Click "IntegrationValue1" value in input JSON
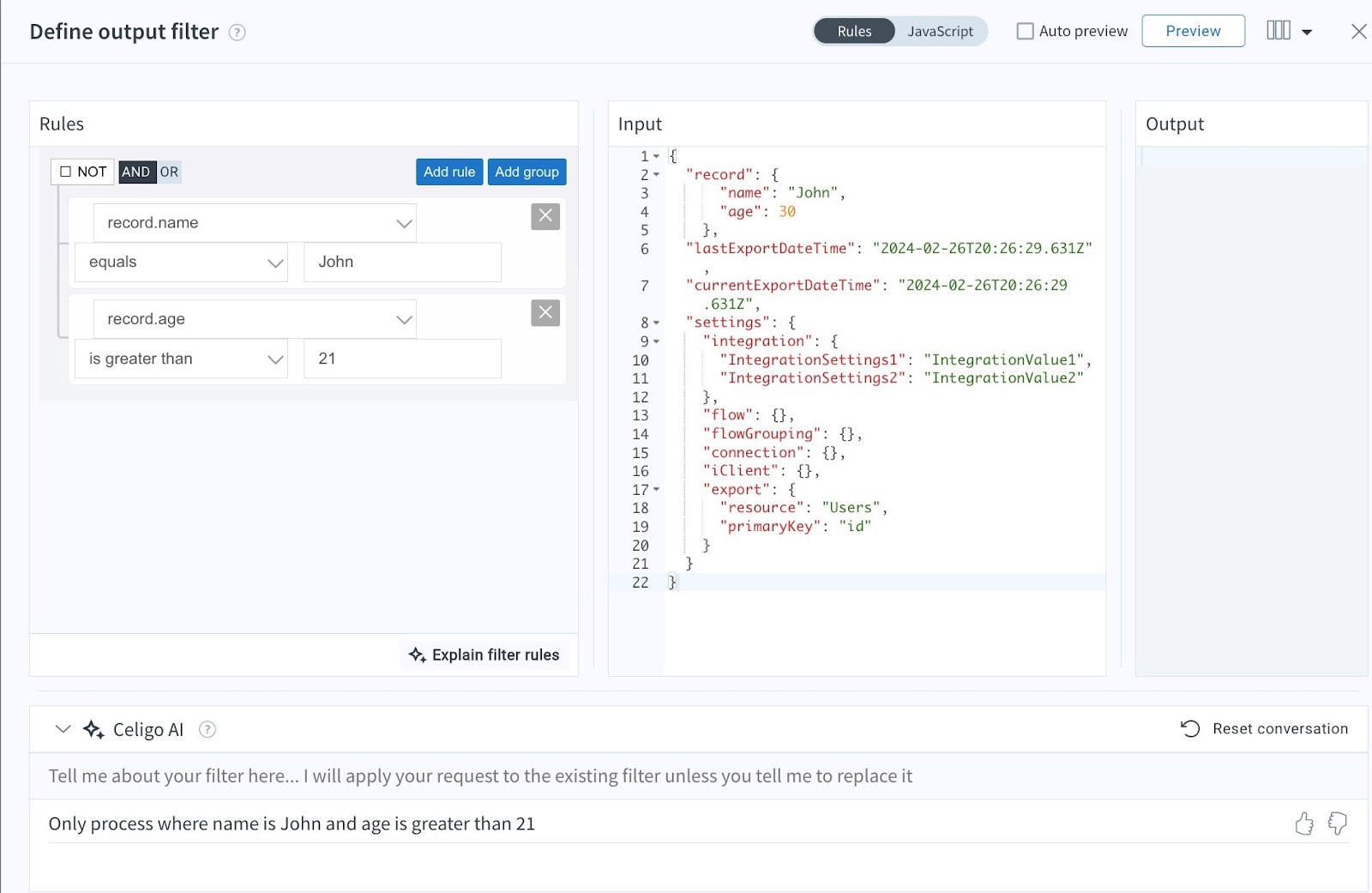Image resolution: width=1372 pixels, height=893 pixels. coord(1004,360)
